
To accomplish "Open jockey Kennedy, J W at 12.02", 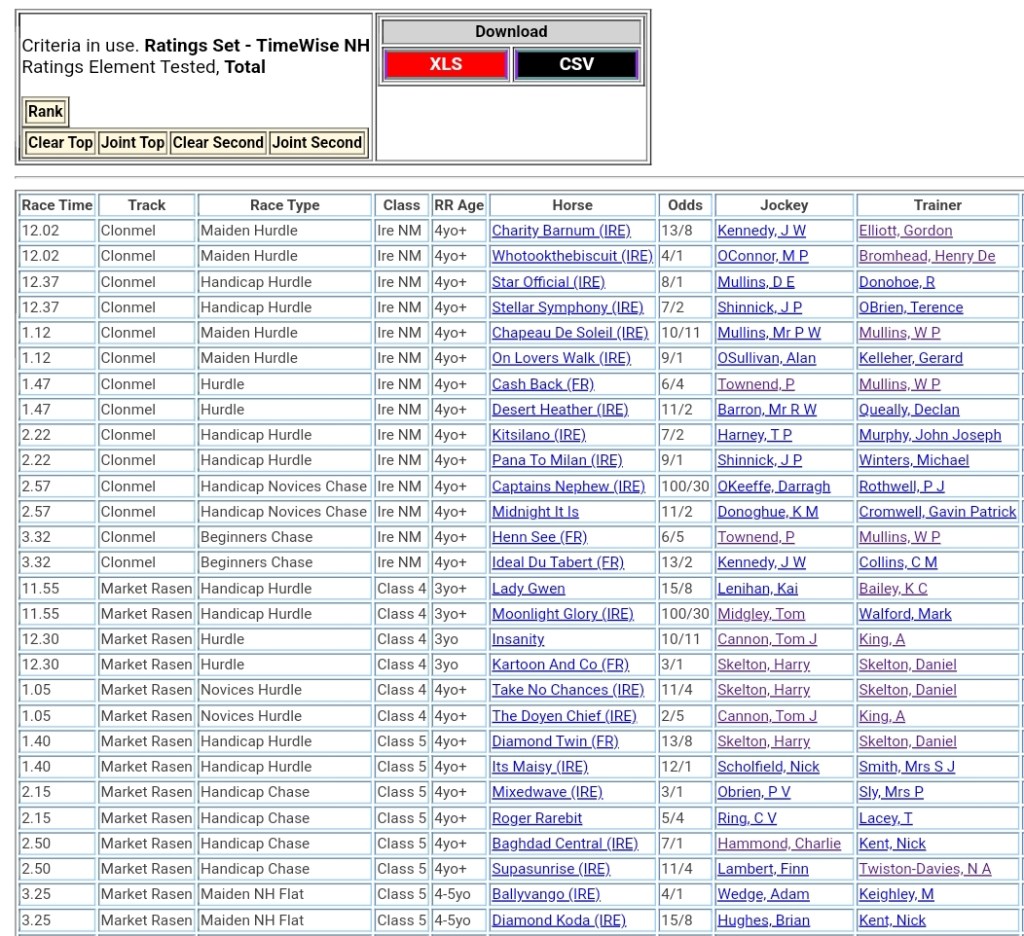I will coord(761,231).
